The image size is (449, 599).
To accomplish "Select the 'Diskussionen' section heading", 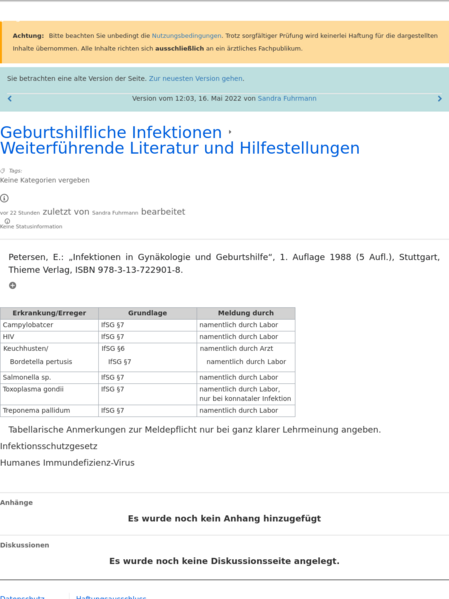I will click(x=24, y=545).
